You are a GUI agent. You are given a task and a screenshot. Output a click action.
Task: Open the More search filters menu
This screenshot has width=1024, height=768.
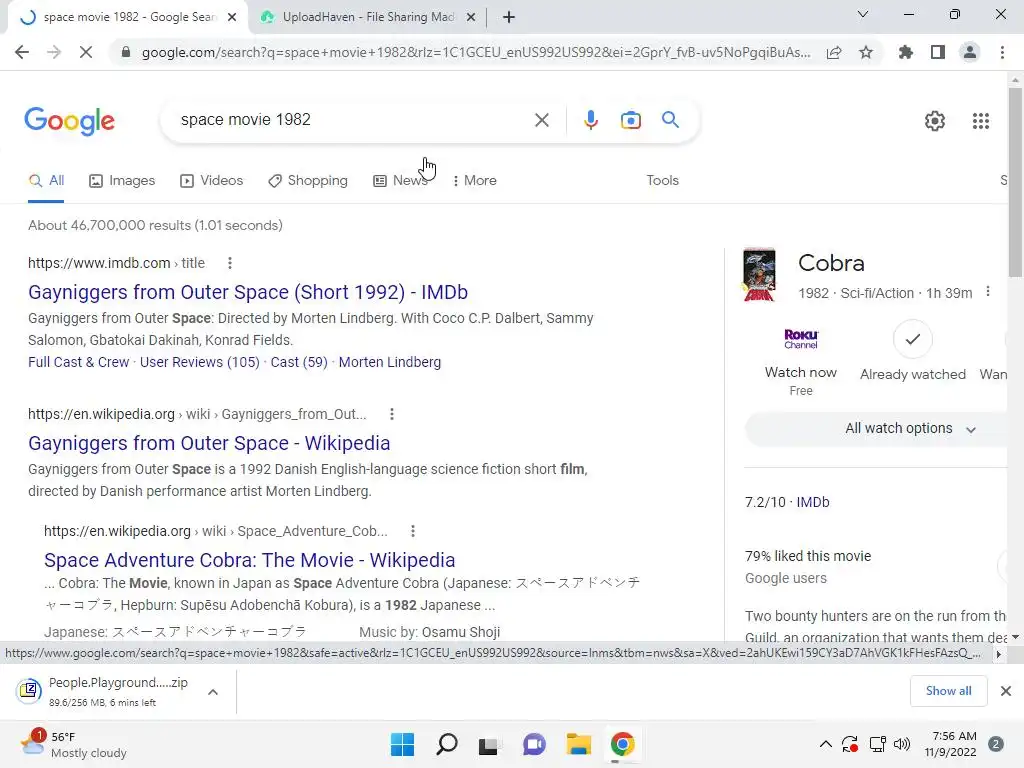(474, 181)
